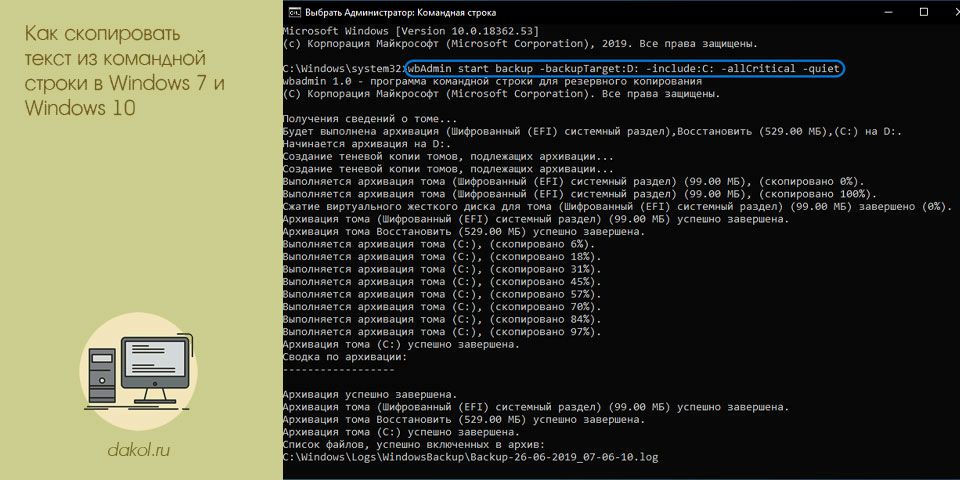Click the EFI line with "скопировано 0%"
Screen dimensions: 960x480
pyautogui.click(x=574, y=181)
